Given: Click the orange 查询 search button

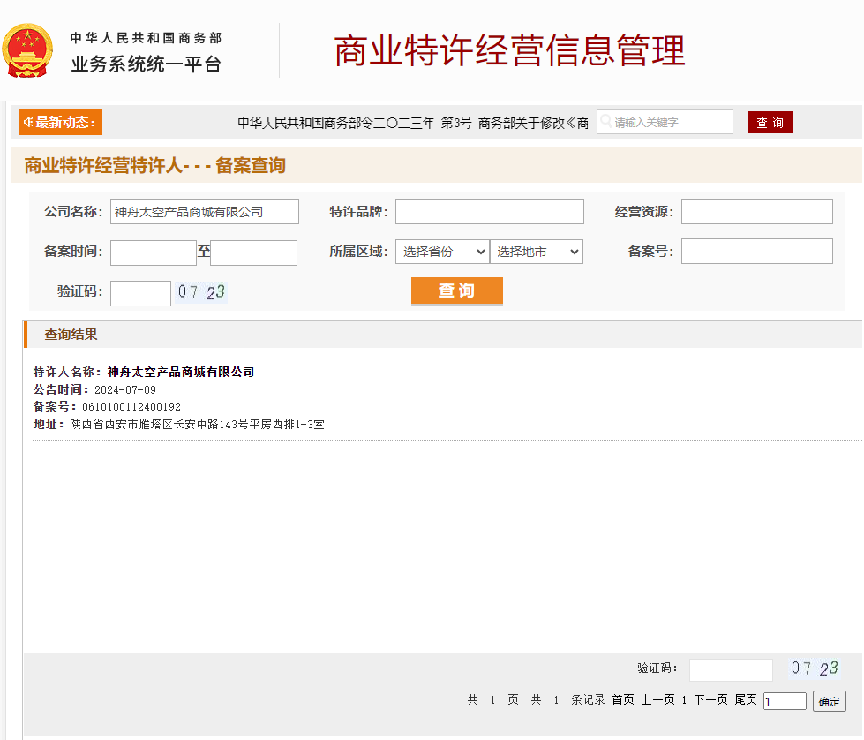Looking at the screenshot, I should 457,290.
